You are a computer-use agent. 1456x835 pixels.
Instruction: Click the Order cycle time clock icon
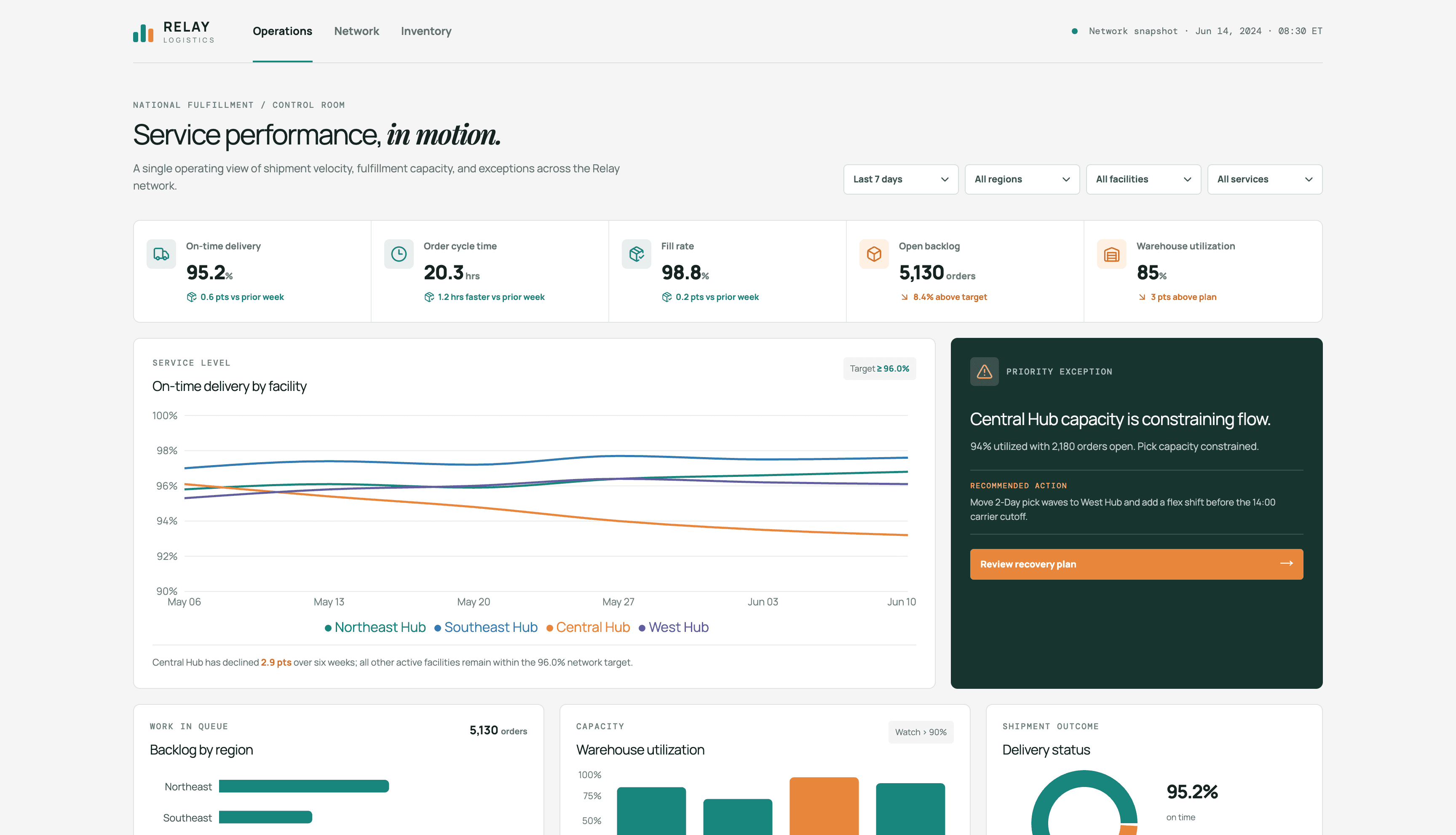click(399, 254)
